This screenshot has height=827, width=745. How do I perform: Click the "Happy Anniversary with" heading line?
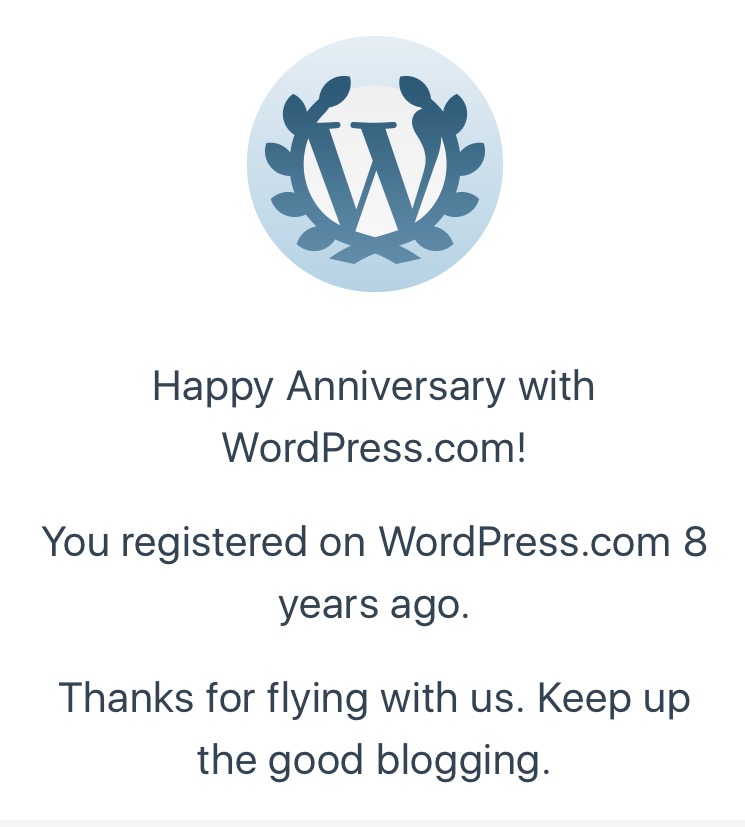(x=373, y=386)
